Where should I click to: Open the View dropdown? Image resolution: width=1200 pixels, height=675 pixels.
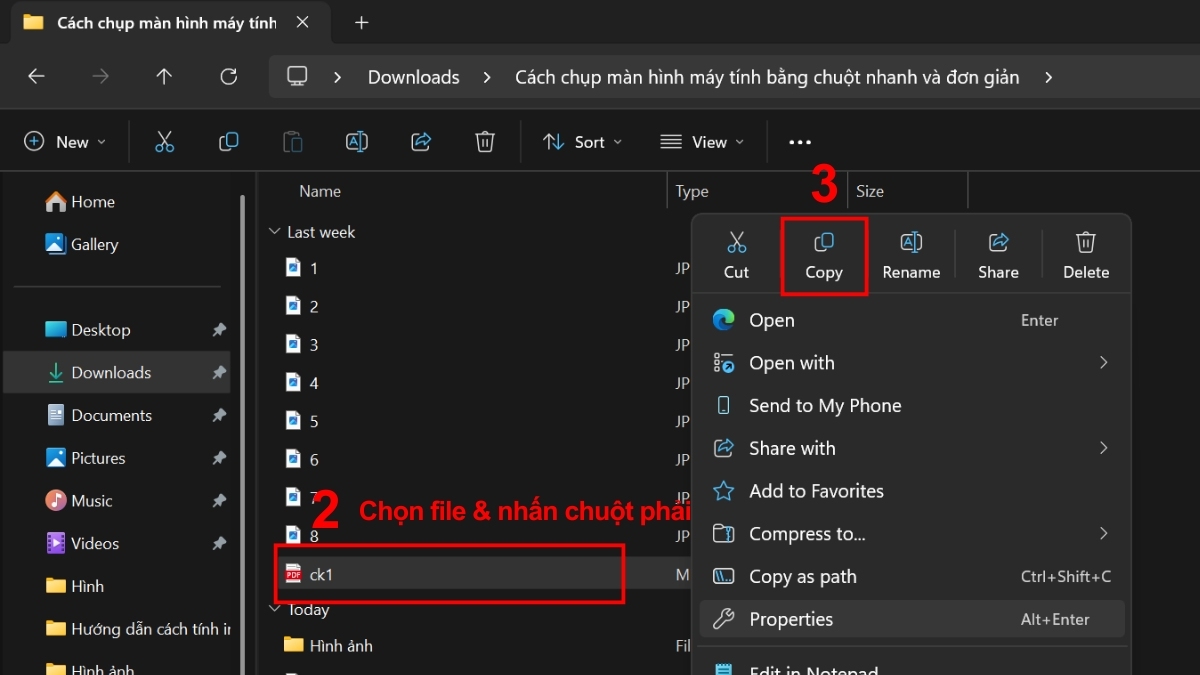click(703, 142)
